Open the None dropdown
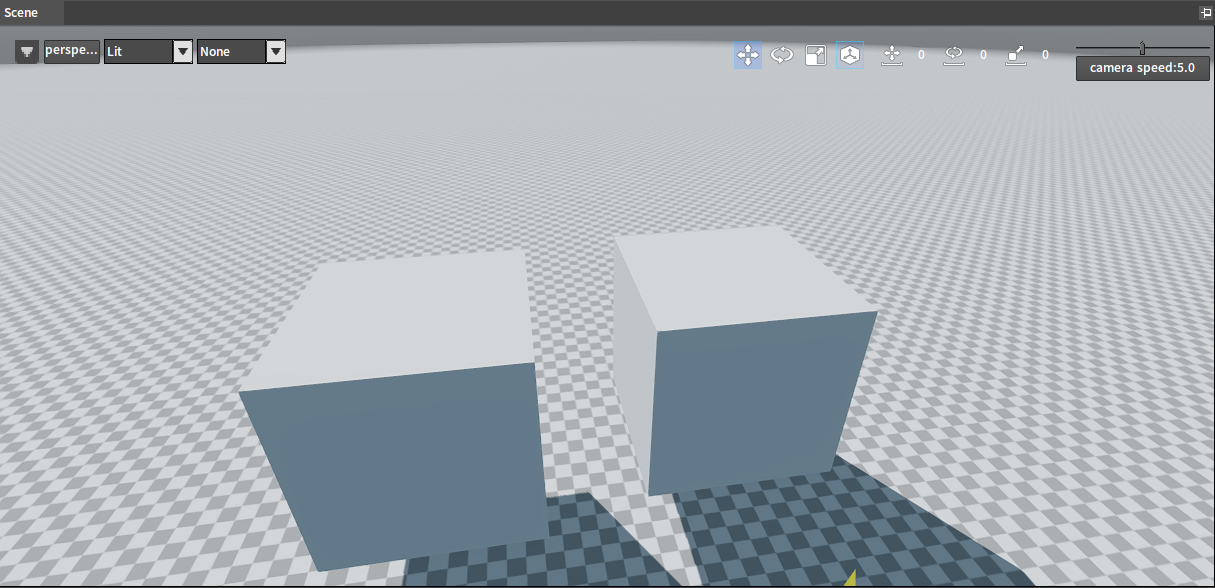Viewport: 1215px width, 588px height. click(242, 52)
